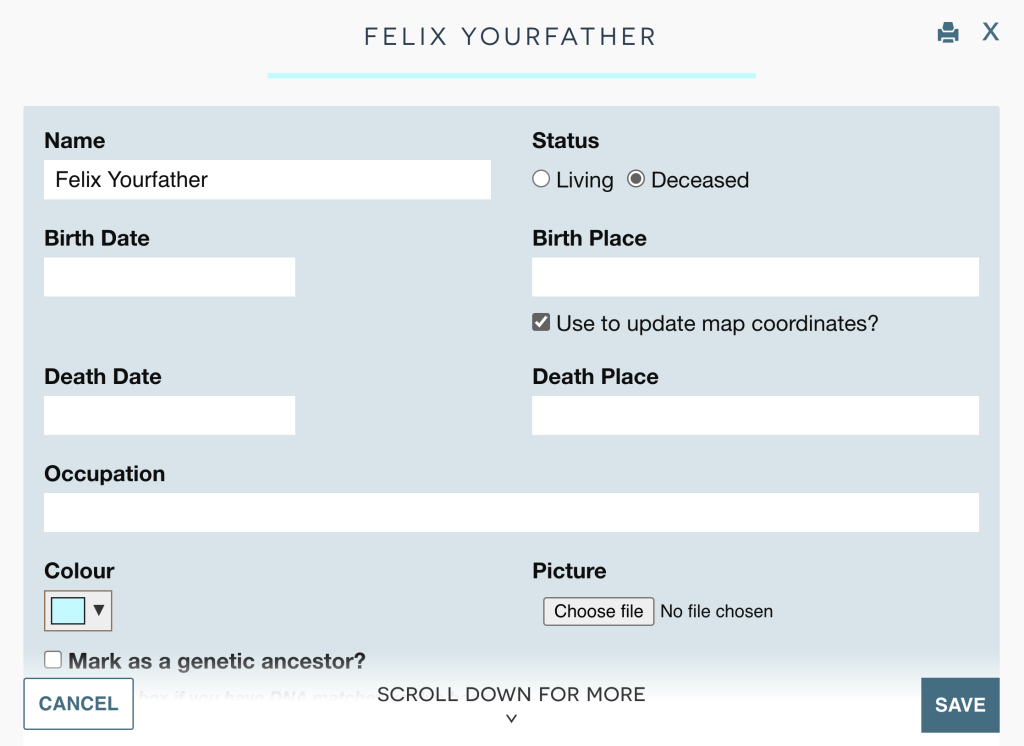
Task: Click the Birth Place input field
Action: click(754, 277)
